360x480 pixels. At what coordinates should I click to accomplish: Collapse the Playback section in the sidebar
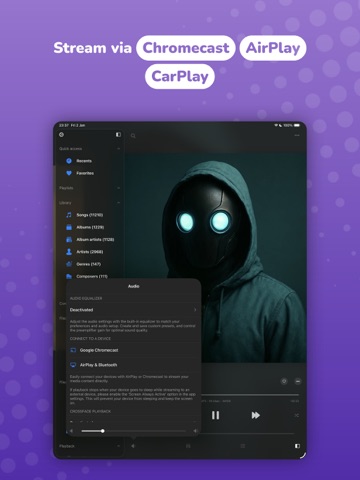[x=119, y=446]
